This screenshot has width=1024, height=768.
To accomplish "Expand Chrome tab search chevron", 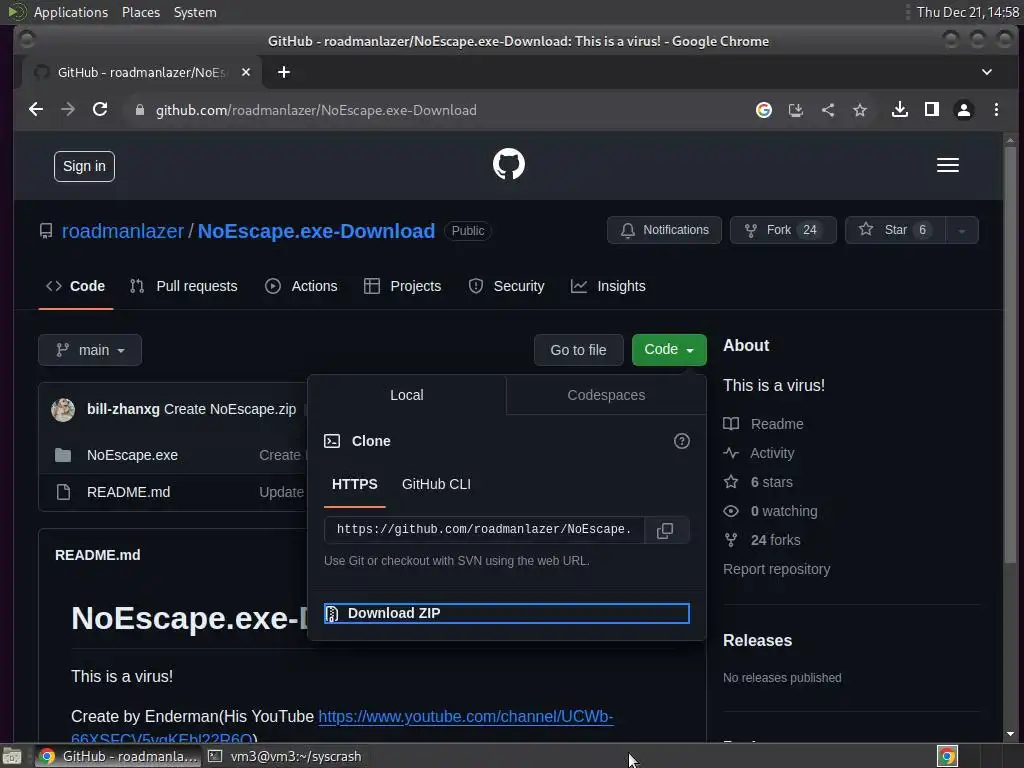I will (987, 72).
